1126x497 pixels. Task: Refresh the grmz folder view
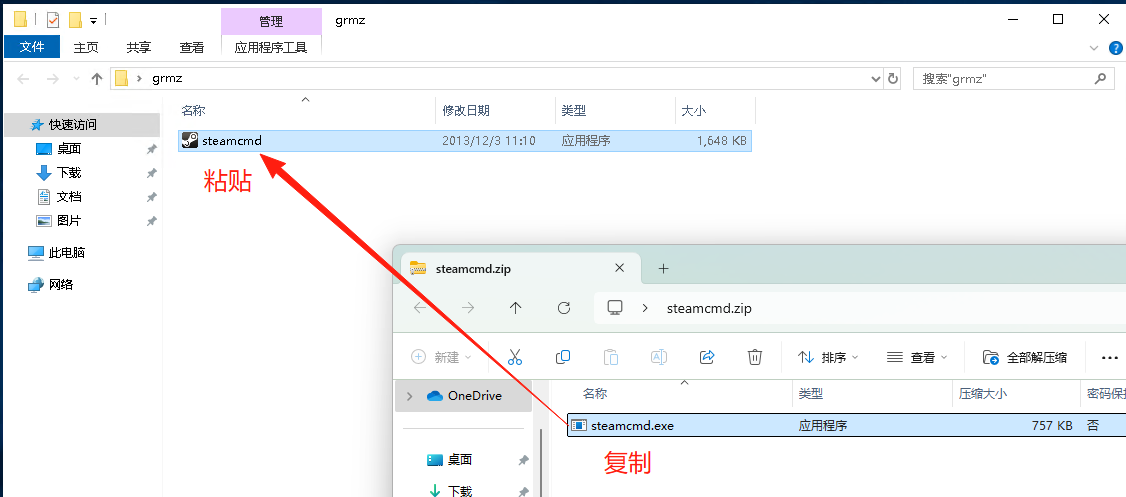point(893,79)
